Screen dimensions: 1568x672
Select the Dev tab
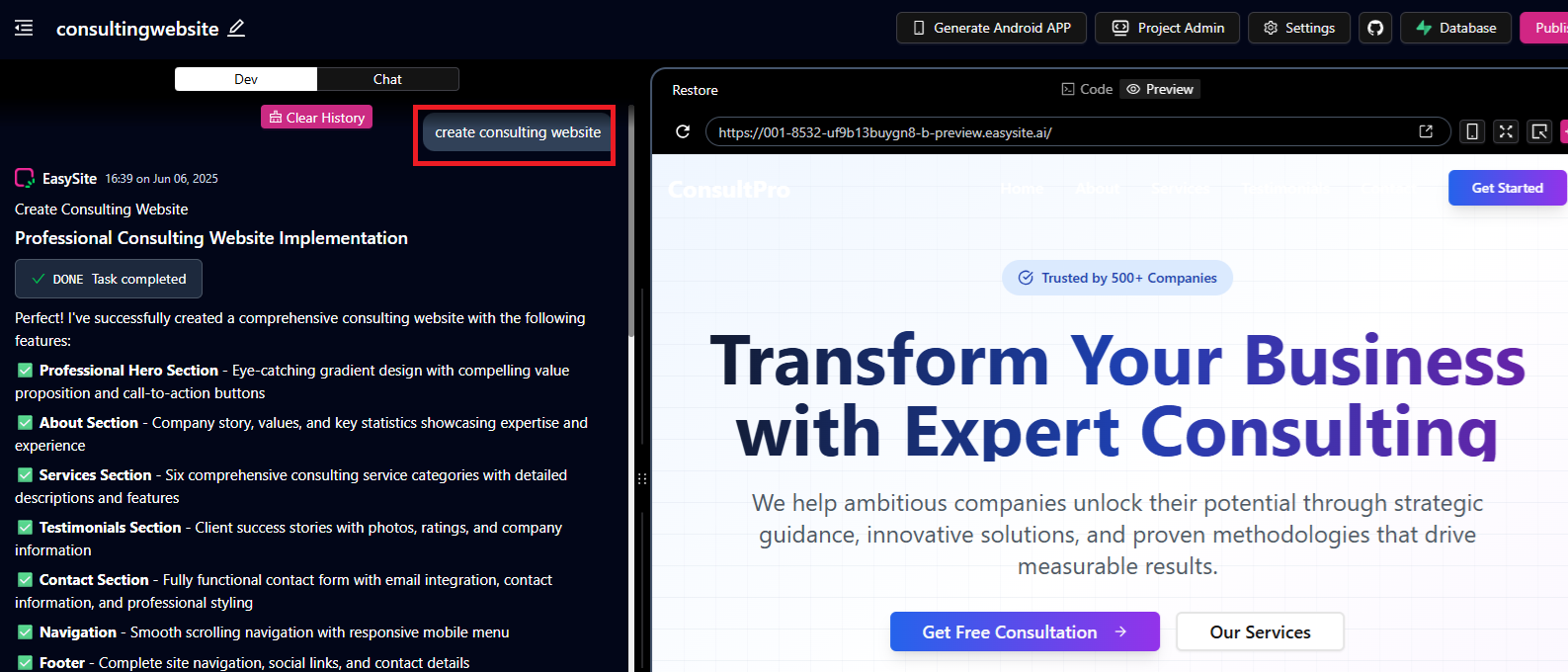(246, 79)
